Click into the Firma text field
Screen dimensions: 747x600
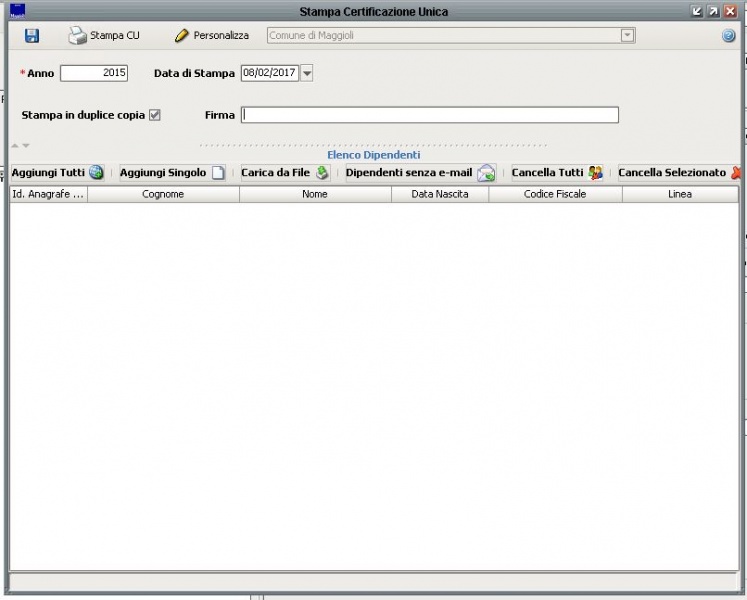tap(430, 115)
